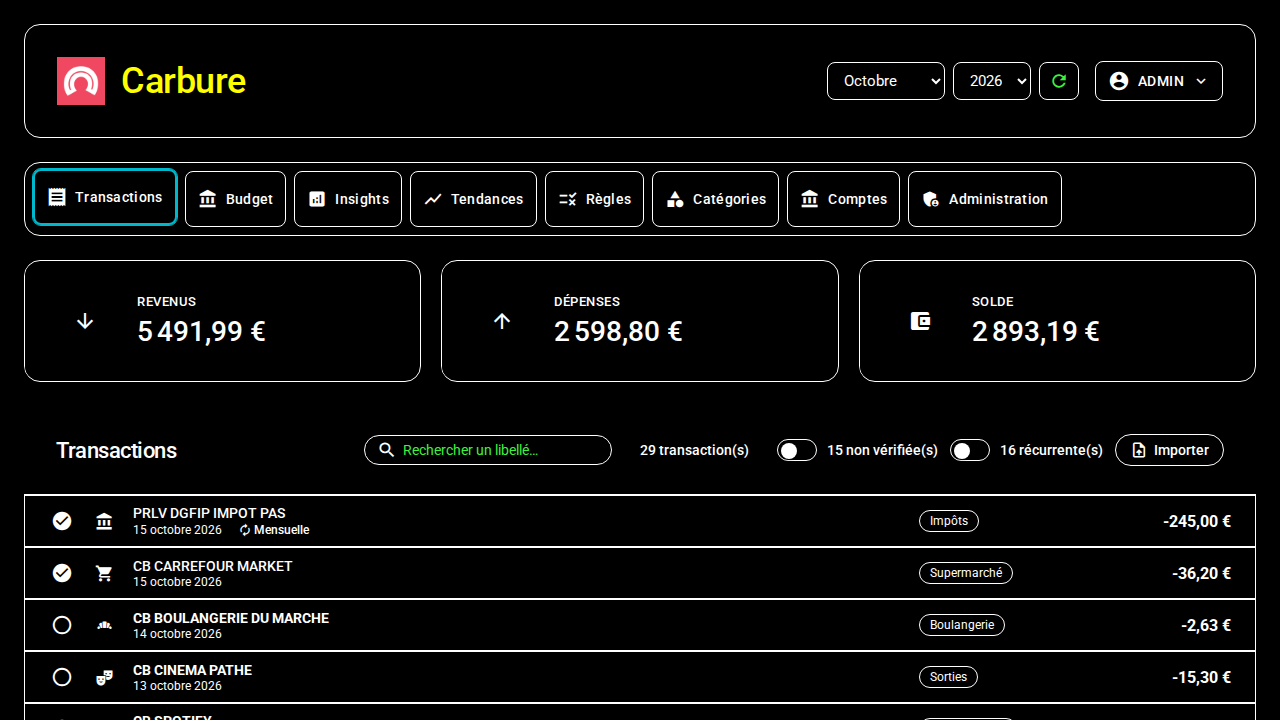This screenshot has height=720, width=1280.
Task: Open the Supermarché category chip
Action: click(x=966, y=573)
